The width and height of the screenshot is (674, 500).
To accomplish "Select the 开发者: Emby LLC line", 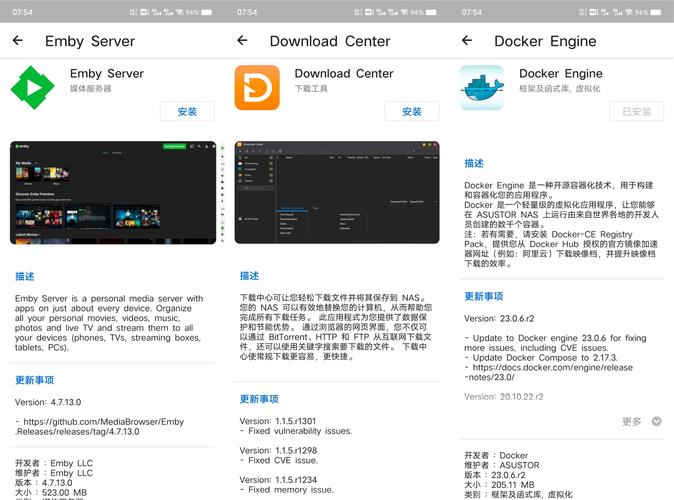I will coord(54,463).
